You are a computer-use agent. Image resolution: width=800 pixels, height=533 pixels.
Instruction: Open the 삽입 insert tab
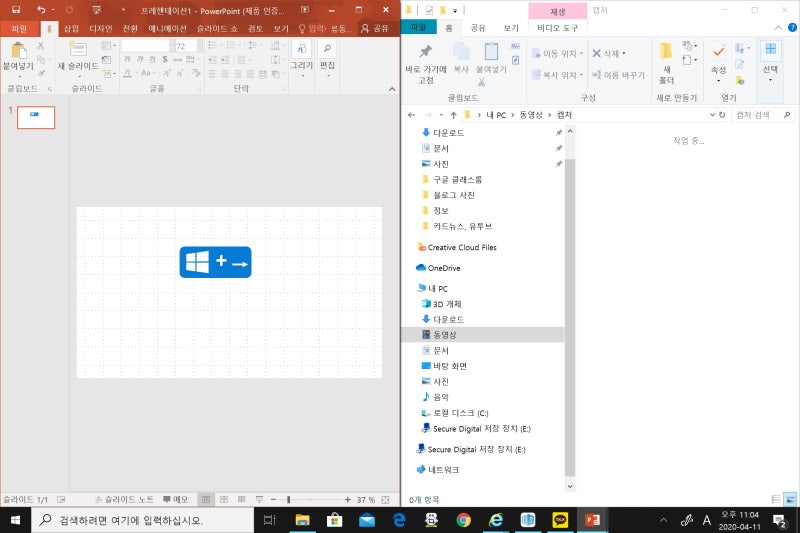pyautogui.click(x=71, y=29)
